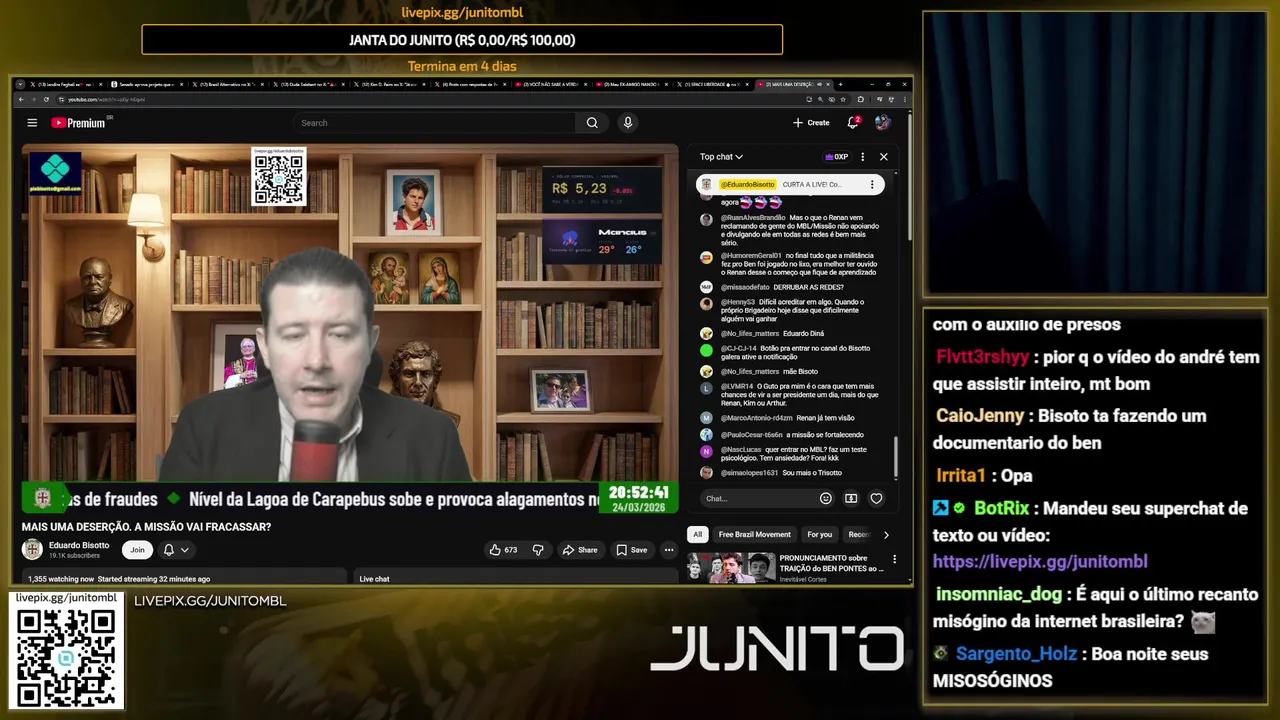Click the @RuanAlvesBrandão chat username

coord(753,217)
